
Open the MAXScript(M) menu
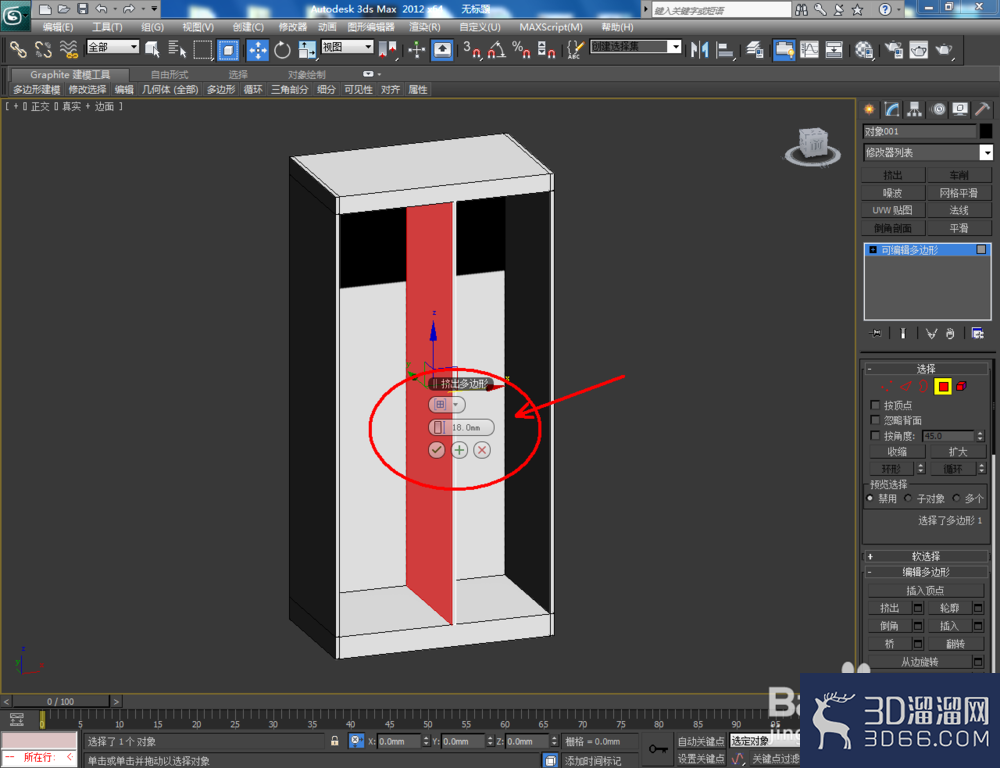551,27
